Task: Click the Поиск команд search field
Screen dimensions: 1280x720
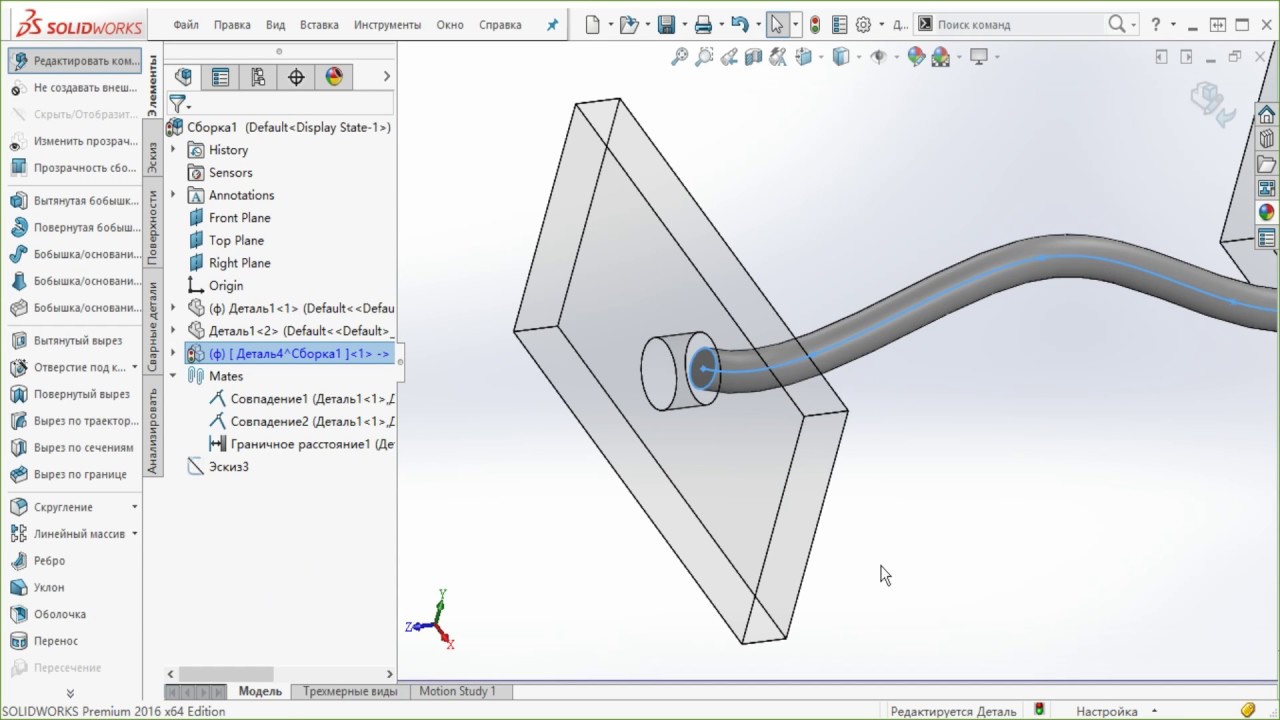Action: tap(1020, 25)
